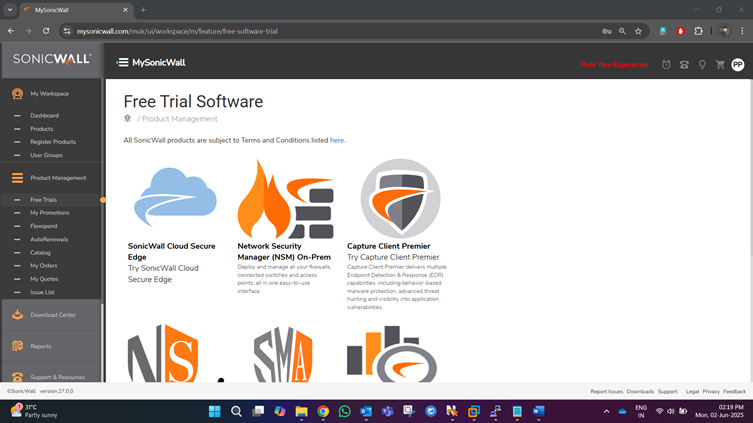Open File Explorer from taskbar
The image size is (753, 423).
[x=301, y=411]
